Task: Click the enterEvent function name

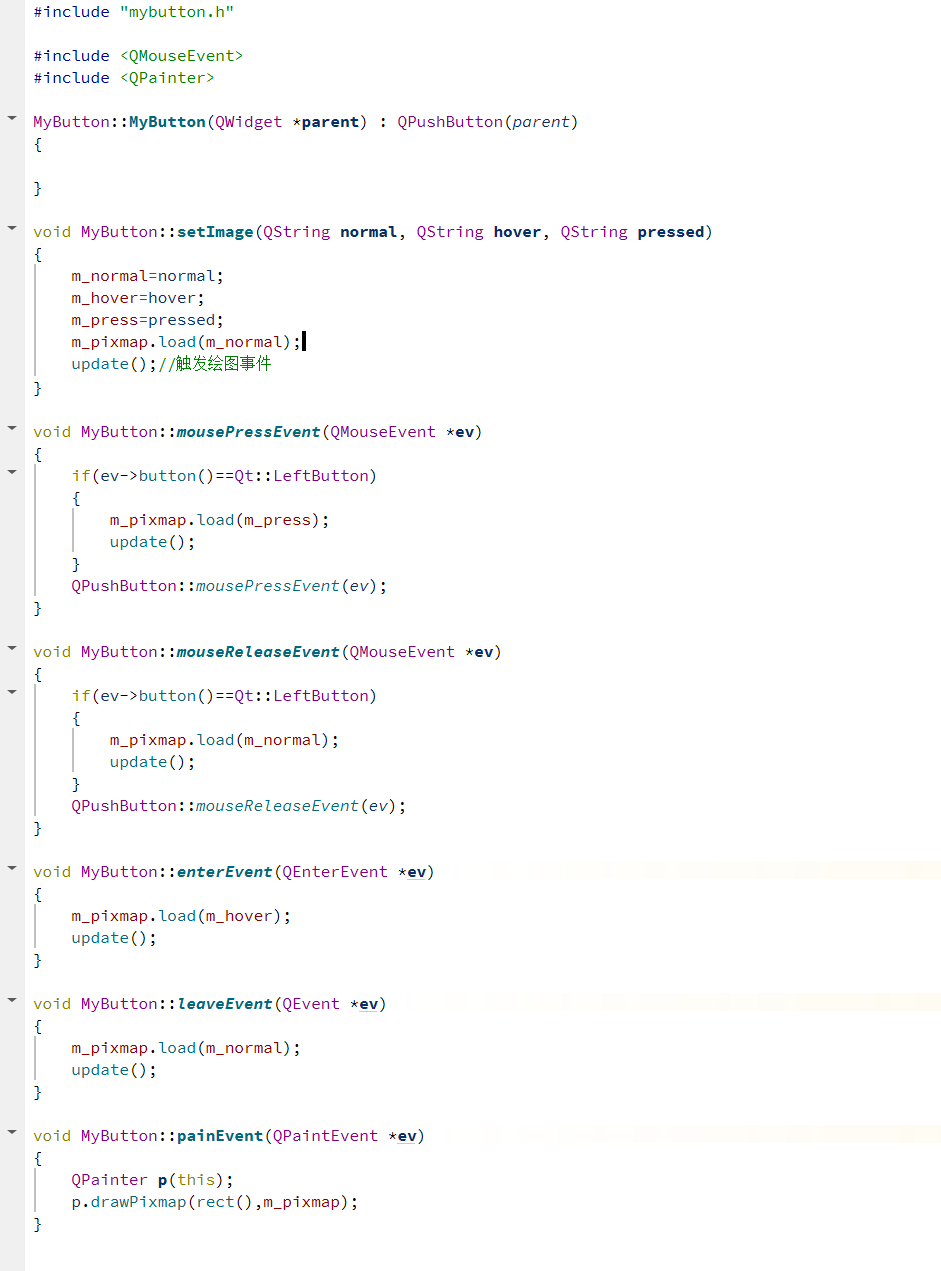Action: point(225,872)
